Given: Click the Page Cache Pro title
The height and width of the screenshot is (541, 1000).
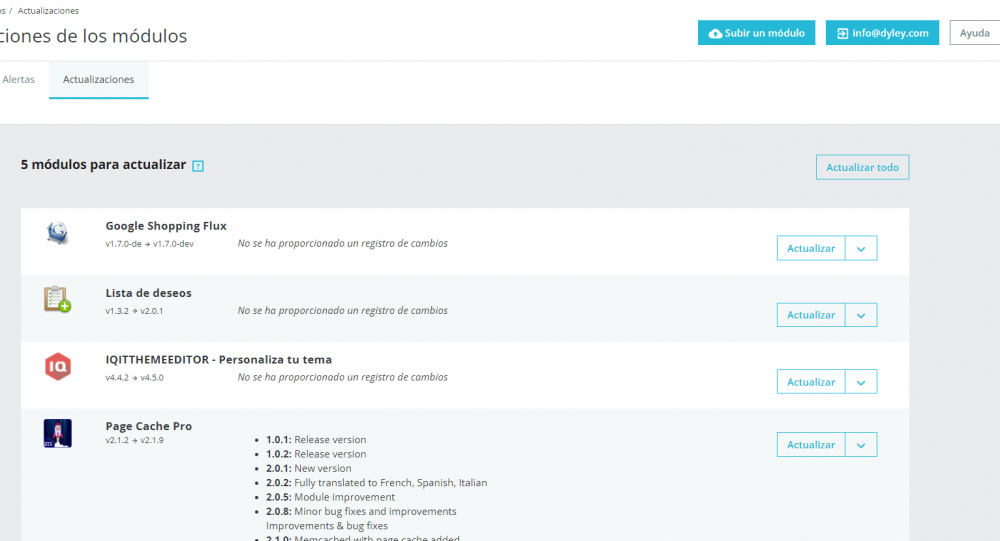Looking at the screenshot, I should [149, 426].
